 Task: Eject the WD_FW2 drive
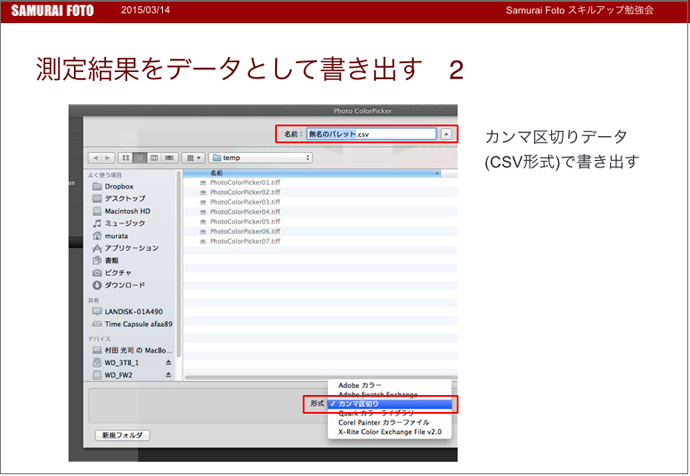pyautogui.click(x=169, y=375)
